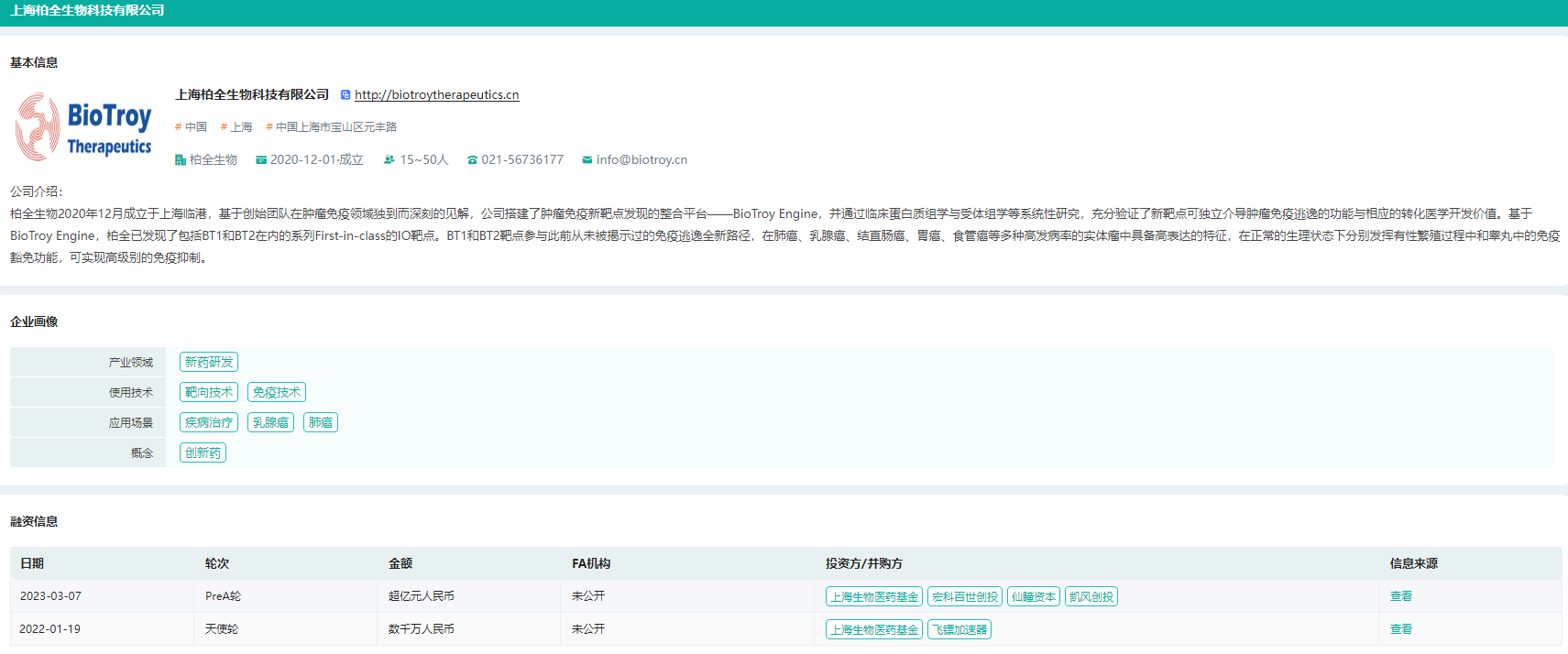
Task: Click the 概念 row label
Action: [142, 453]
